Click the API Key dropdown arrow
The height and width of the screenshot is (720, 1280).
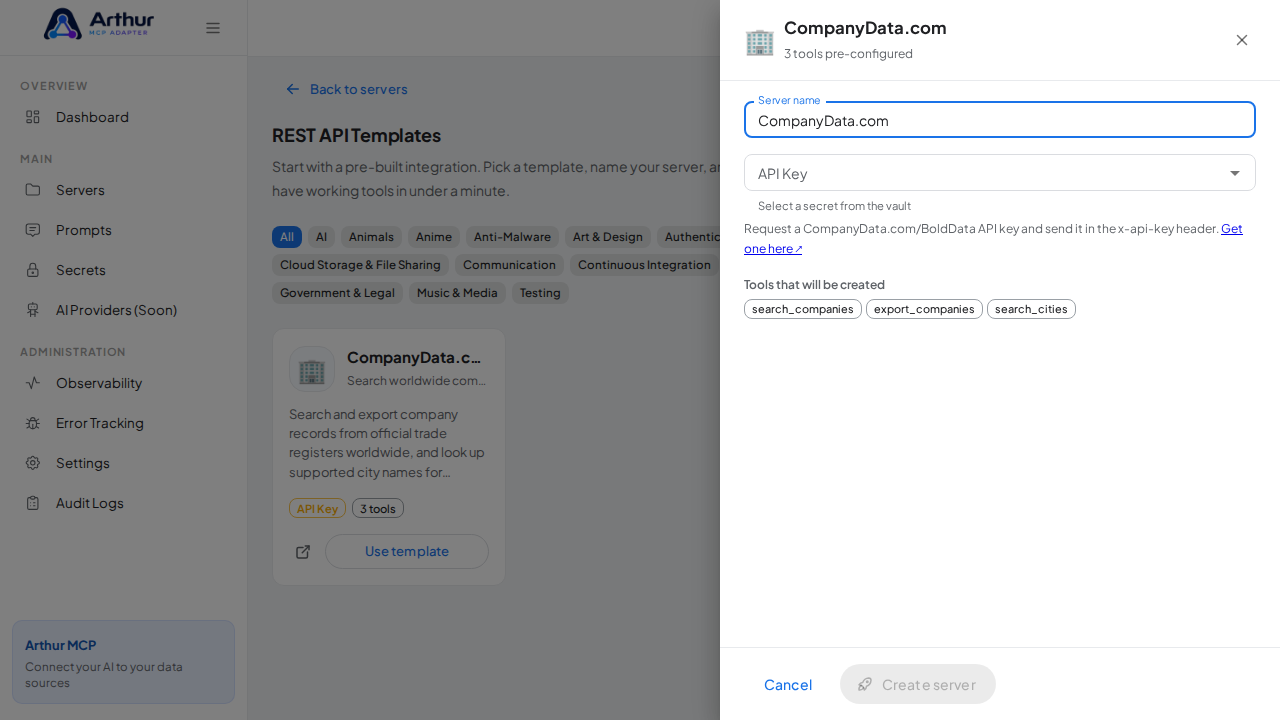1235,173
